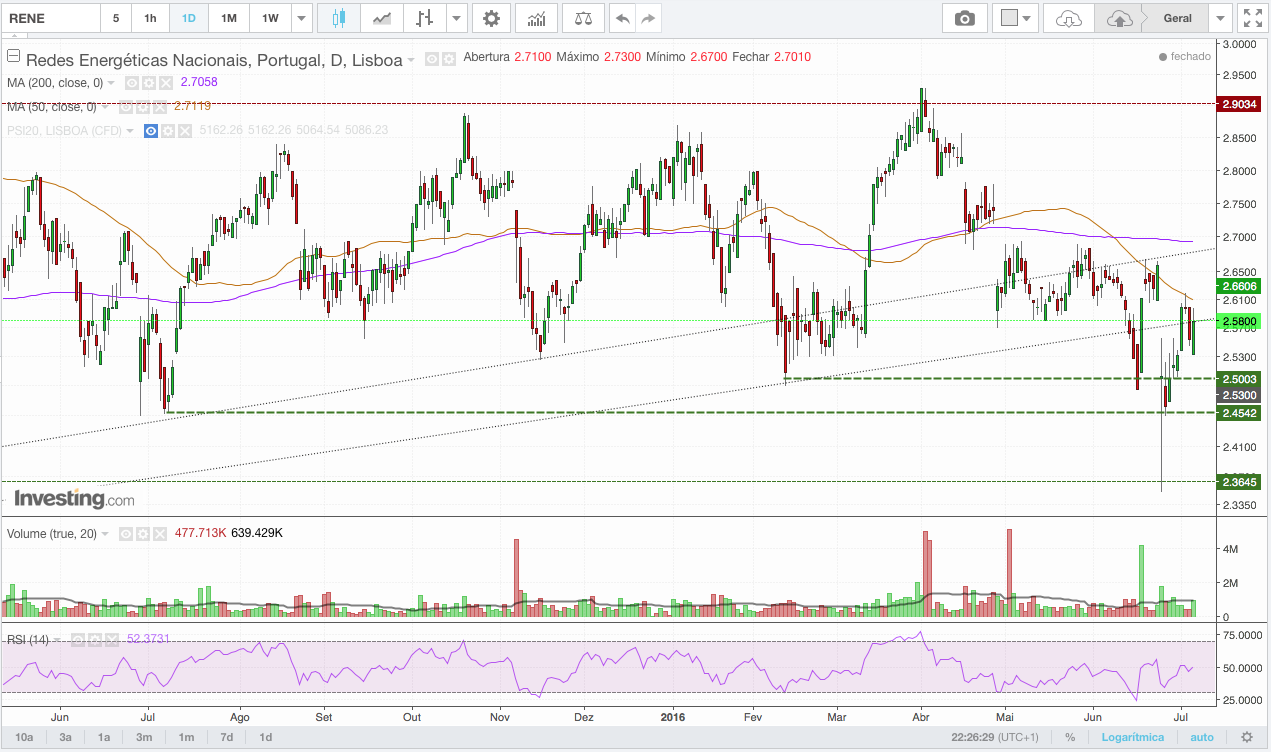Open chart settings gear at bottom right

pyautogui.click(x=1247, y=737)
